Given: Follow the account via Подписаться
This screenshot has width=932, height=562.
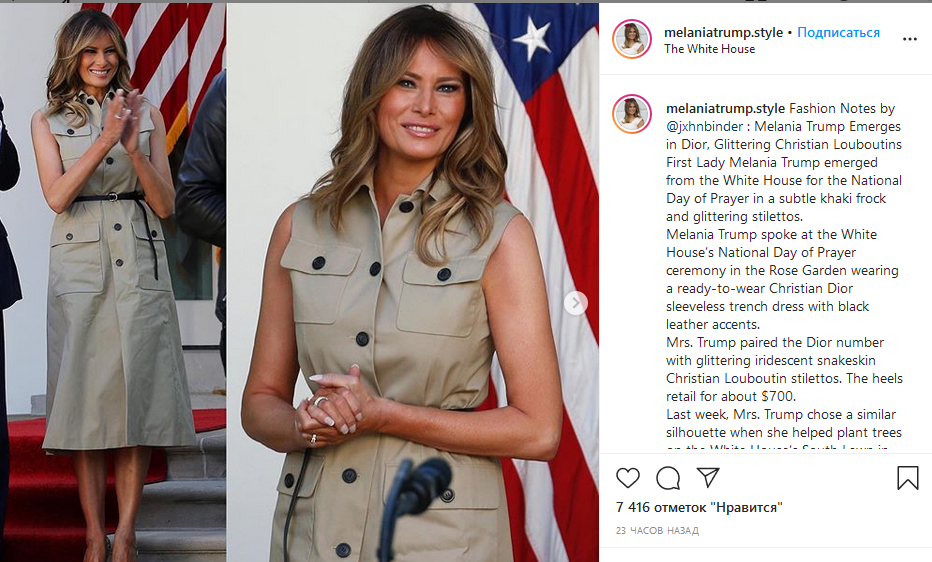Looking at the screenshot, I should (838, 33).
